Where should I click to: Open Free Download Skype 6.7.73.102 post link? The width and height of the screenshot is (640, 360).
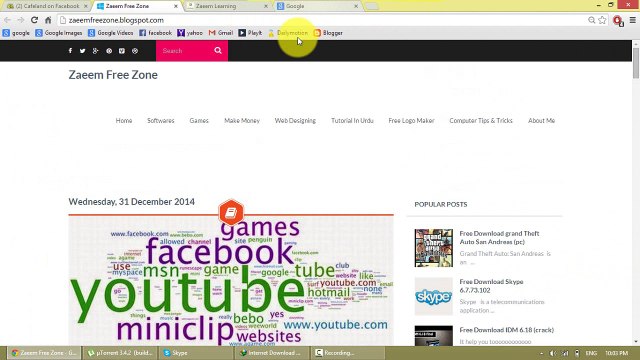click(491, 286)
